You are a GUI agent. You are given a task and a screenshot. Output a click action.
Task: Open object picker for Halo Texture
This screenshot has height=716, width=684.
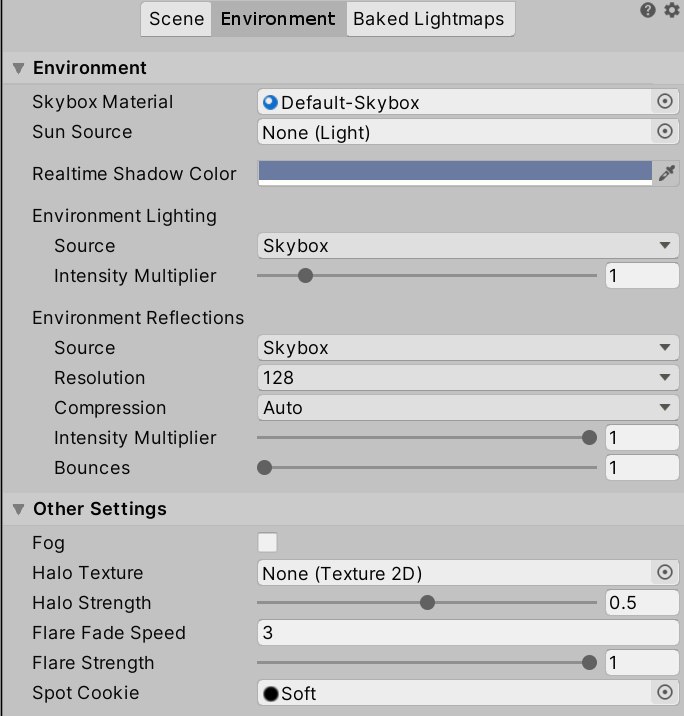664,572
